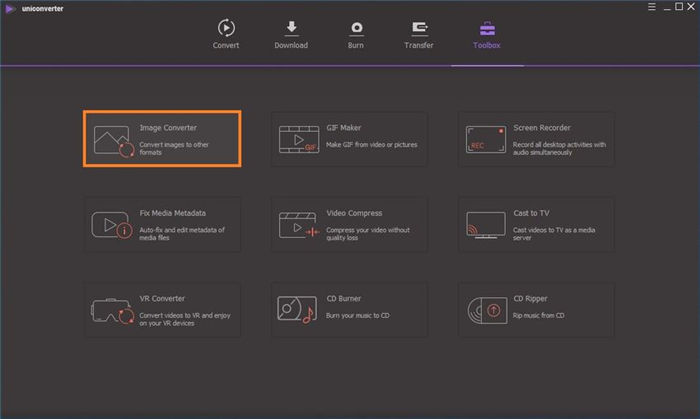Screen dimensions: 700x419
Task: Click the uniconverter logo icon
Action: pos(10,8)
